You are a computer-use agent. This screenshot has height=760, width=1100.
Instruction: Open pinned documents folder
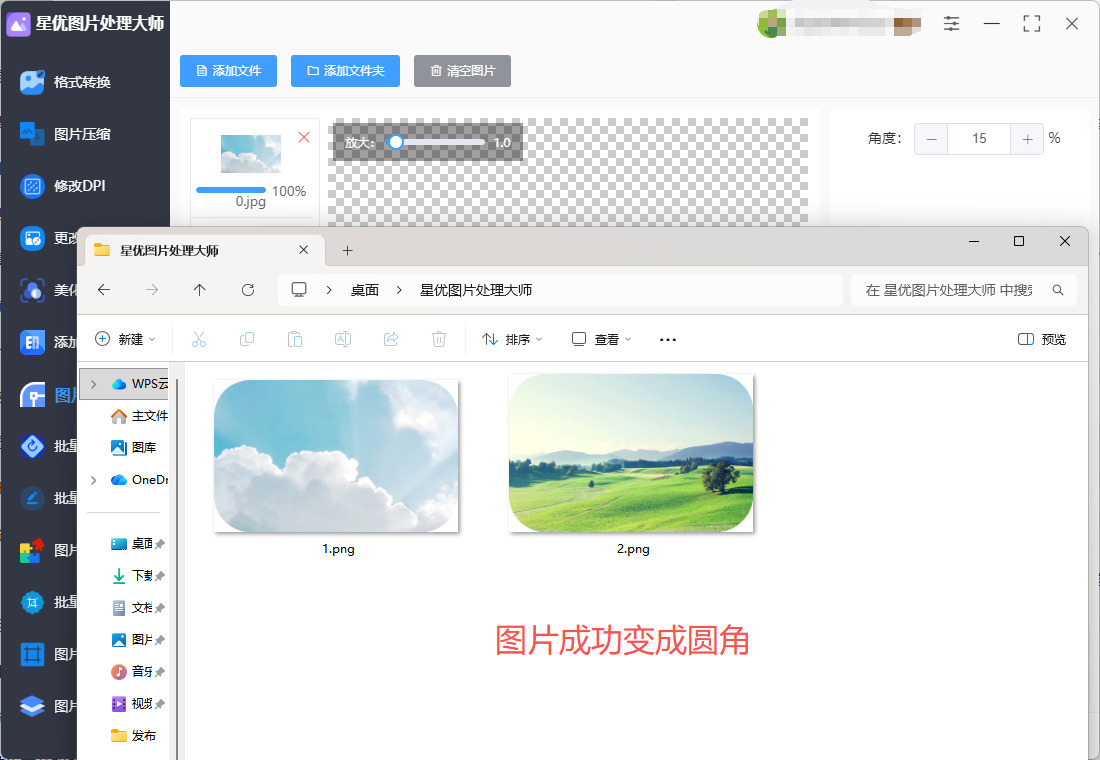138,608
